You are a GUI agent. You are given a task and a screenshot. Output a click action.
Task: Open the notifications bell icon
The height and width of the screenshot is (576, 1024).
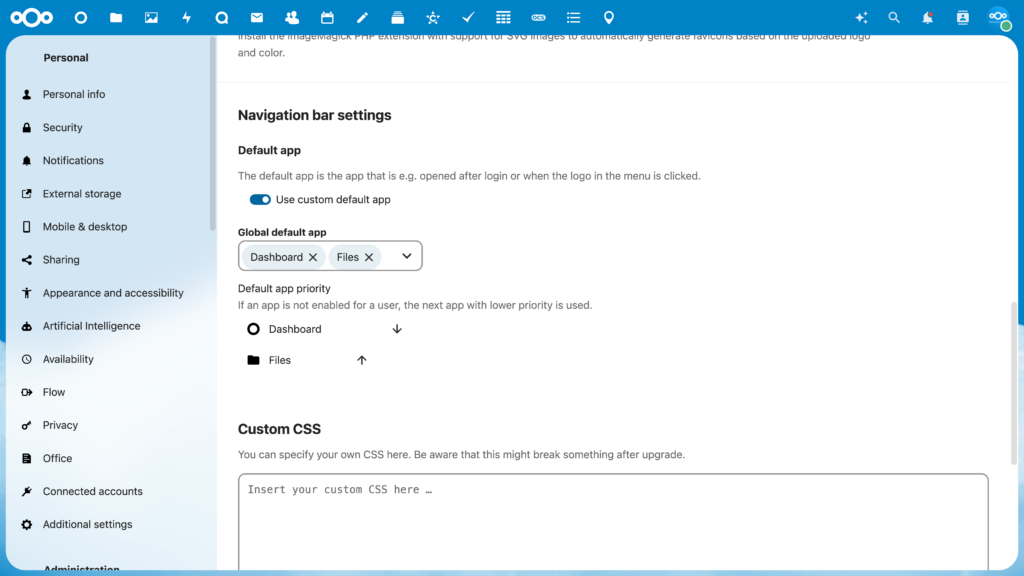[x=928, y=18]
